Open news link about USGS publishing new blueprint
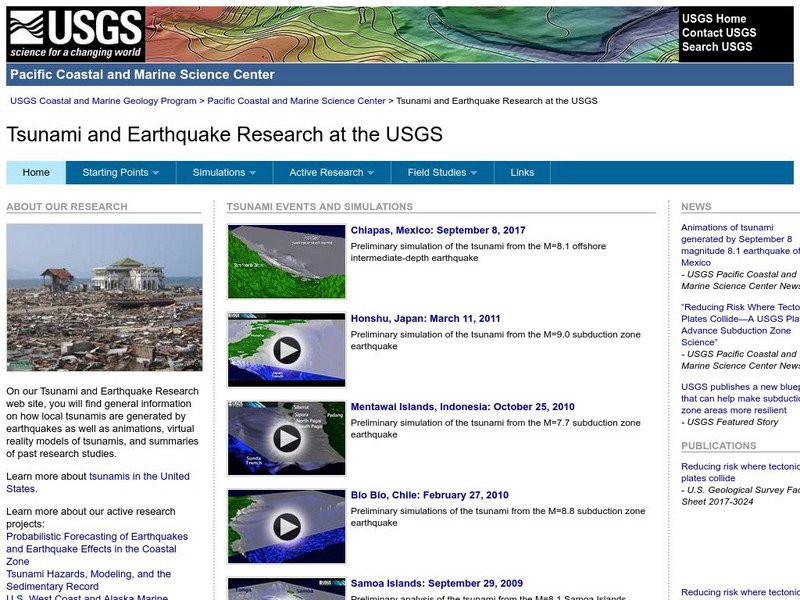 [x=740, y=398]
